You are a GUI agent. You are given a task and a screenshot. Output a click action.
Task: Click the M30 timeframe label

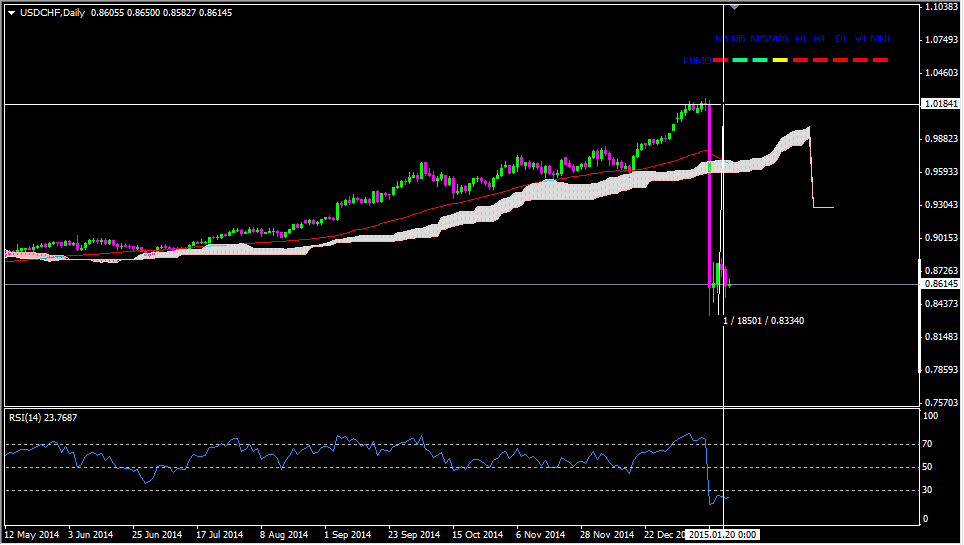coord(778,39)
